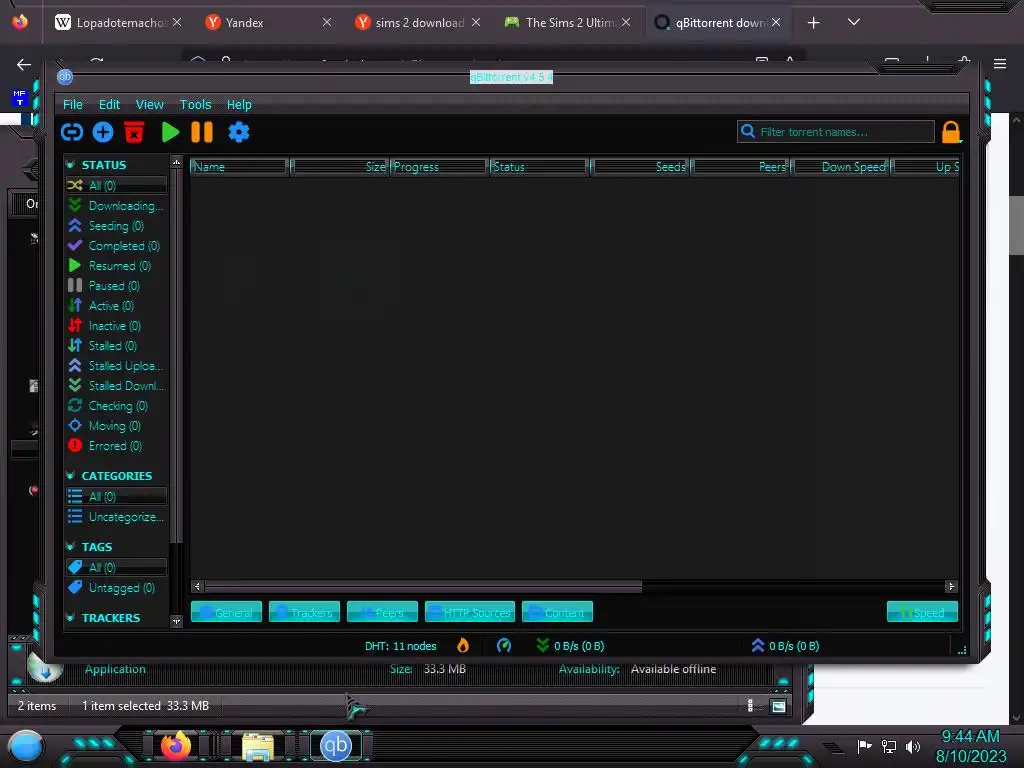Select All (0) under Status
1024x768 pixels.
point(116,185)
